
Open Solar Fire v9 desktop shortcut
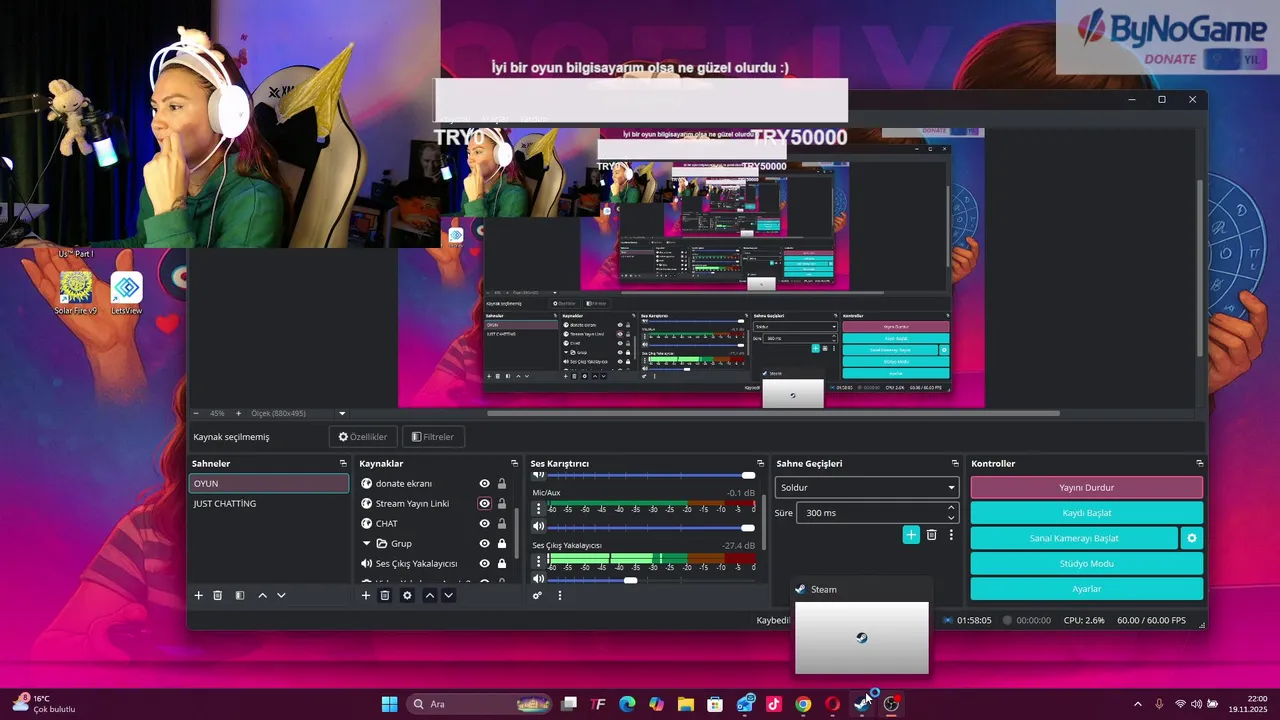pyautogui.click(x=76, y=294)
